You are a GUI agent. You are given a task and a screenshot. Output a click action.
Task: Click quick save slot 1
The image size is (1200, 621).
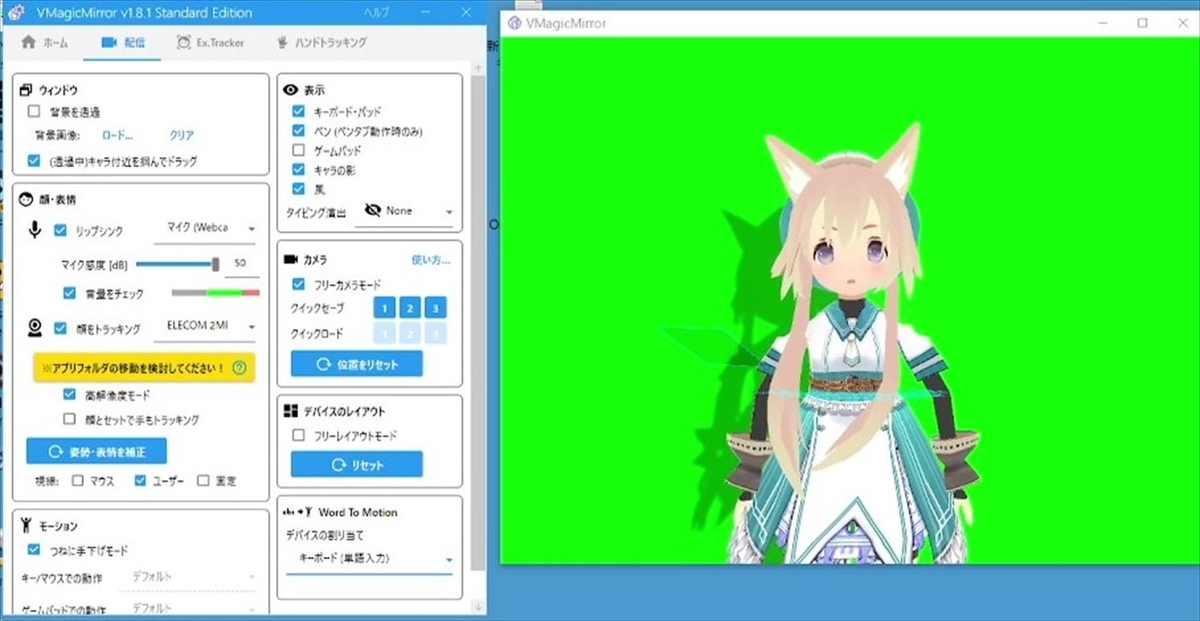click(385, 308)
